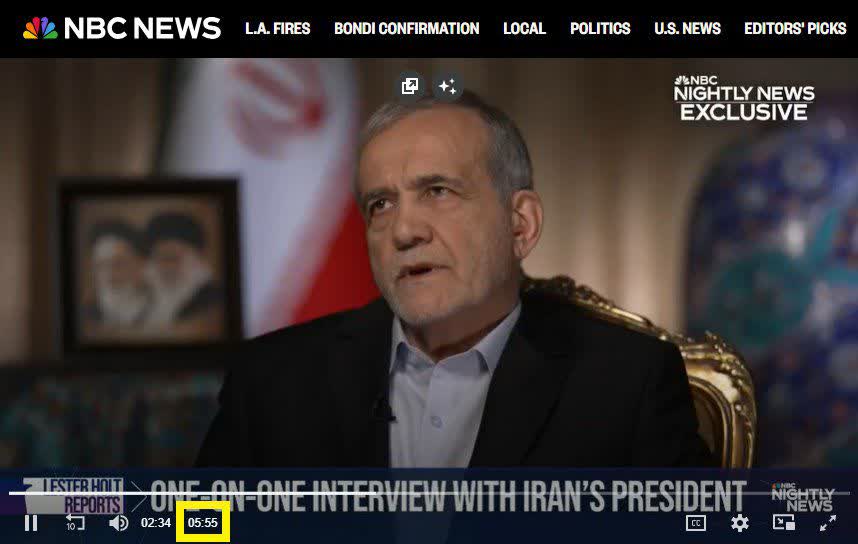Viewport: 858px width, 544px height.
Task: Click the 02:34 elapsed time display
Action: pyautogui.click(x=156, y=523)
